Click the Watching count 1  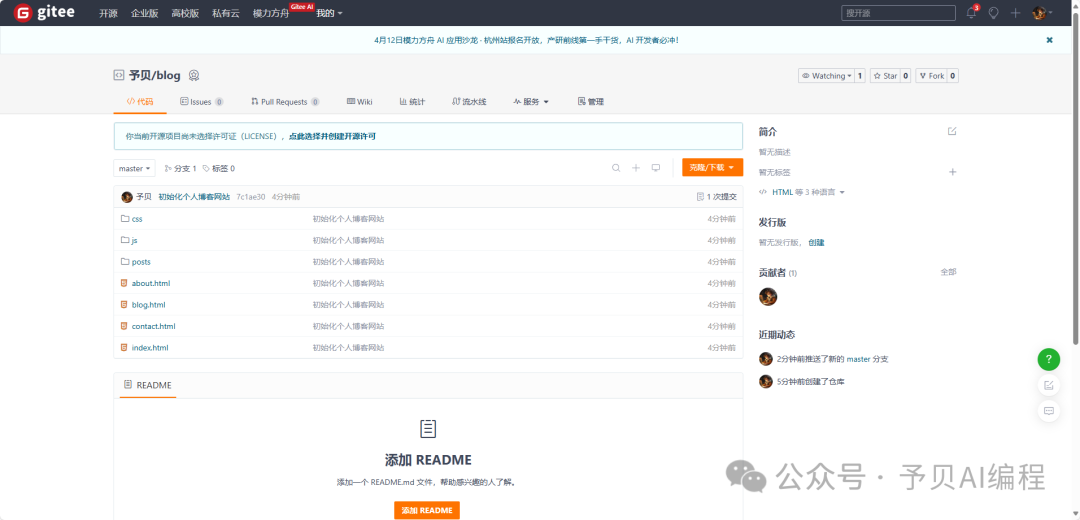[860, 76]
